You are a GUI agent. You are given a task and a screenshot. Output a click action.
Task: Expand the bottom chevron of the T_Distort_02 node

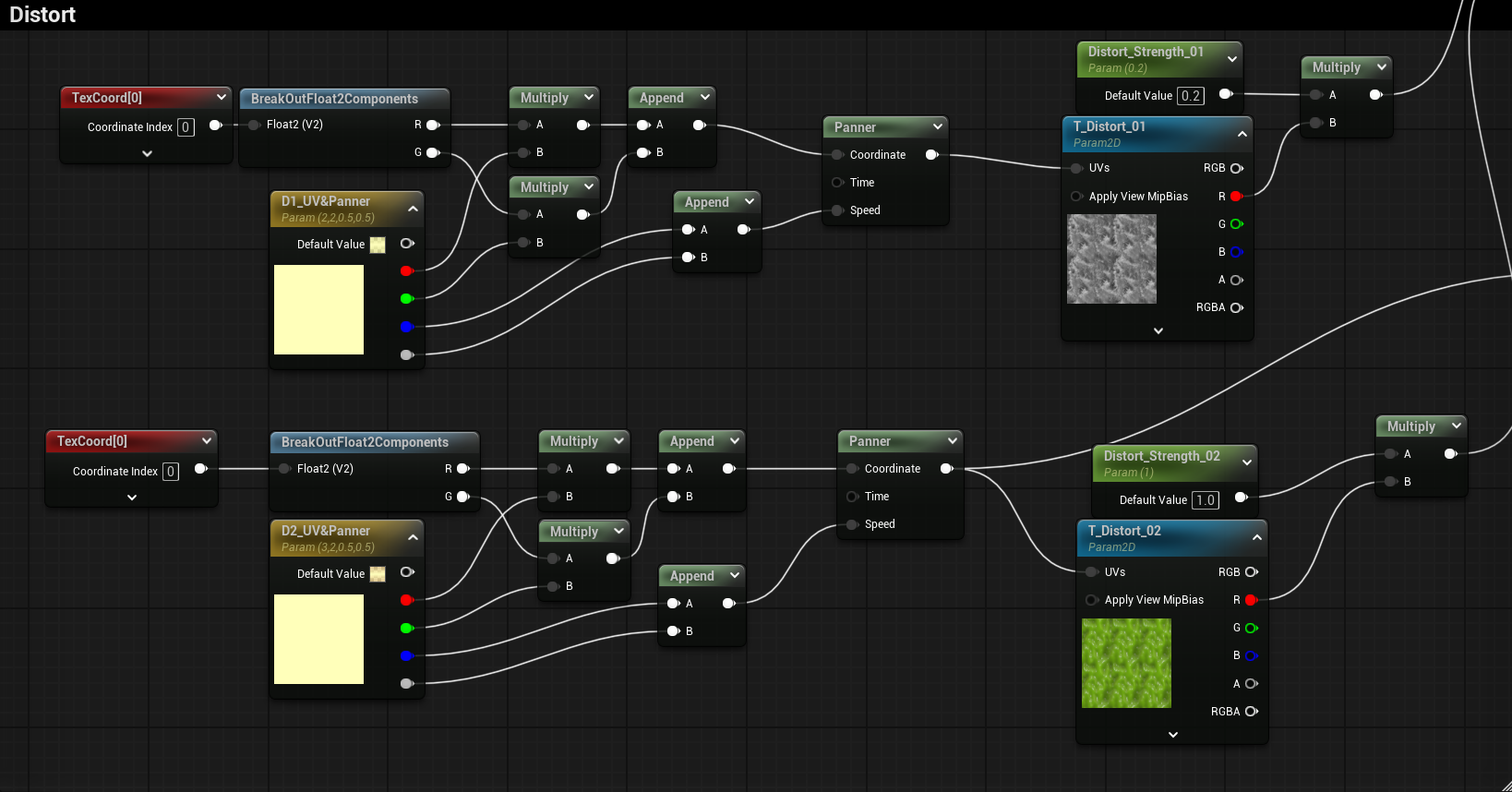pyautogui.click(x=1172, y=735)
